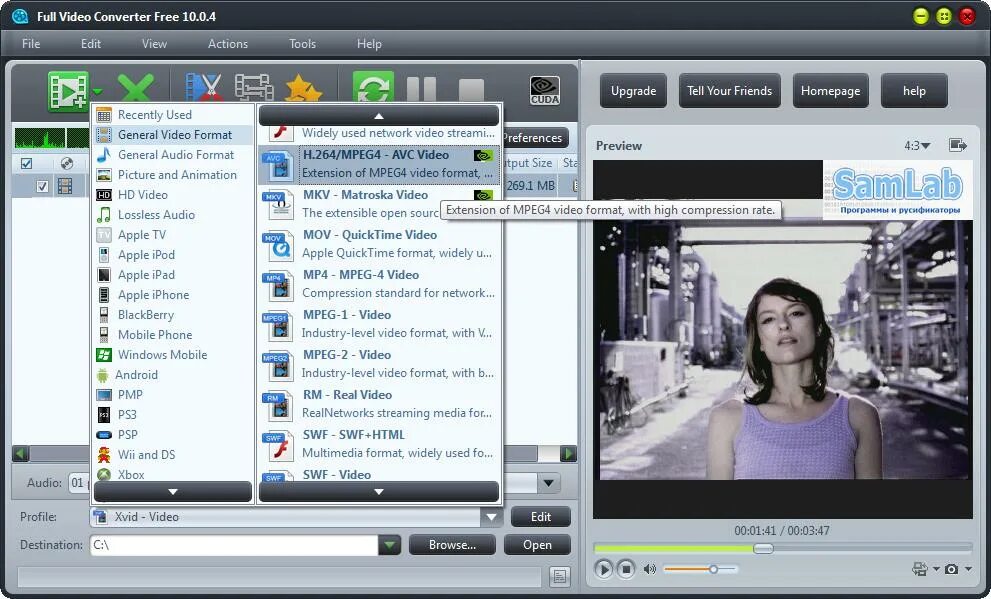Click the green X remove icon
The image size is (991, 599).
(135, 88)
